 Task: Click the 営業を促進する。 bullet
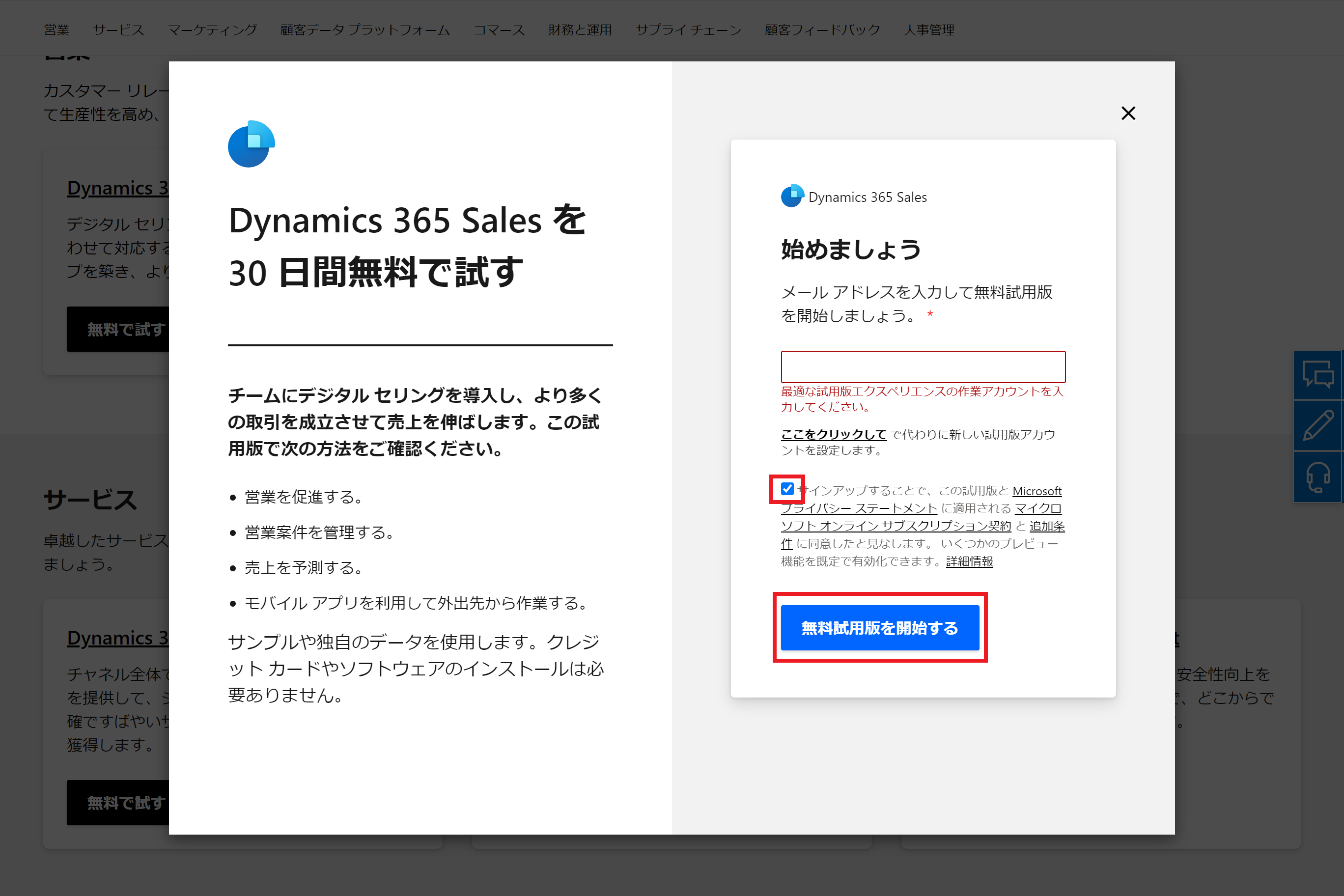[303, 497]
